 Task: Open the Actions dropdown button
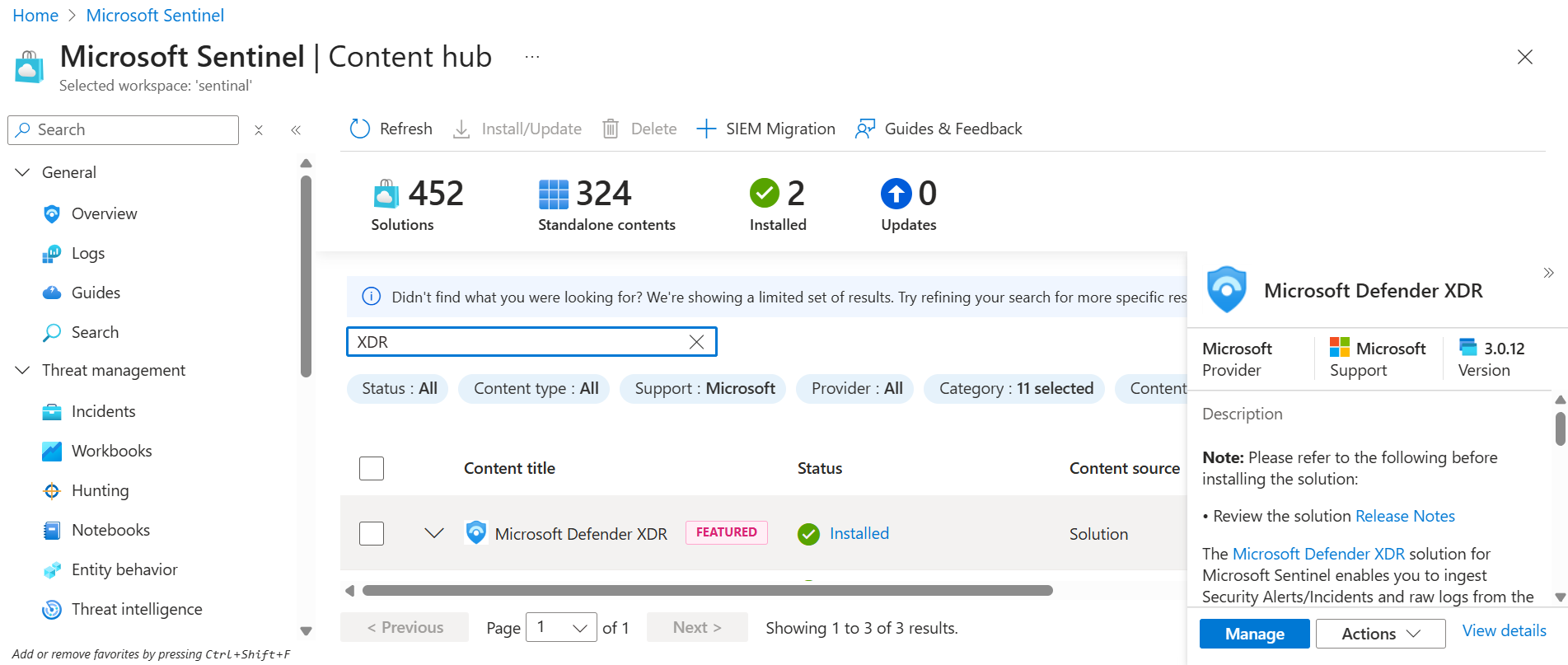[1380, 634]
